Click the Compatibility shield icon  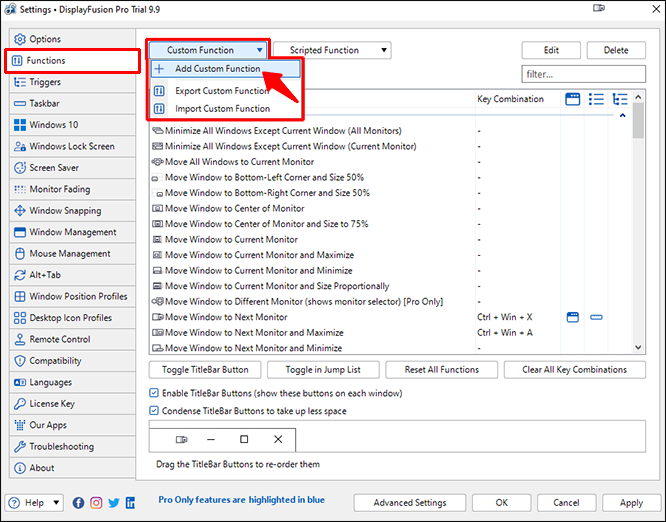[20, 361]
